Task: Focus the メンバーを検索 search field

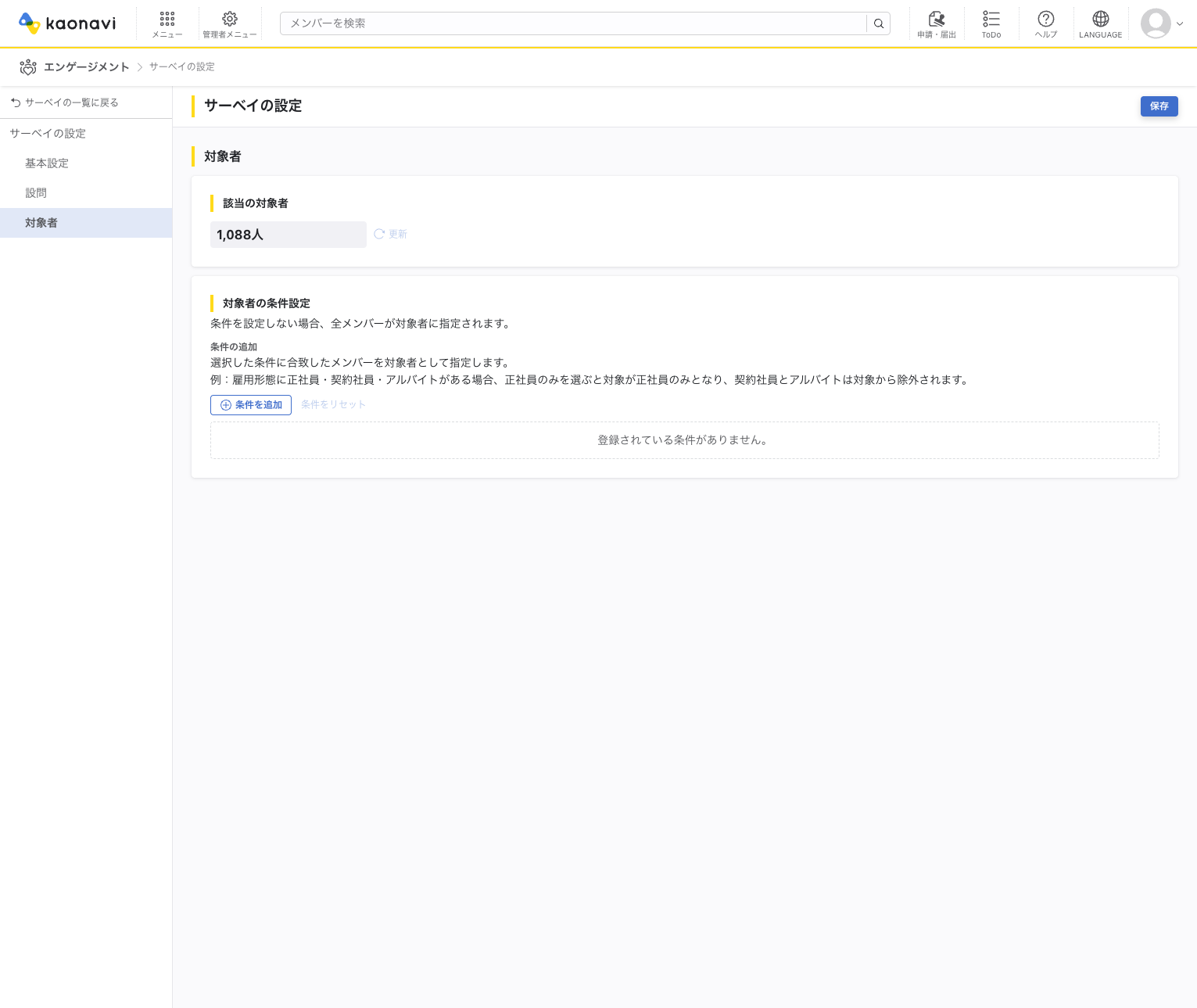Action: pyautogui.click(x=573, y=23)
